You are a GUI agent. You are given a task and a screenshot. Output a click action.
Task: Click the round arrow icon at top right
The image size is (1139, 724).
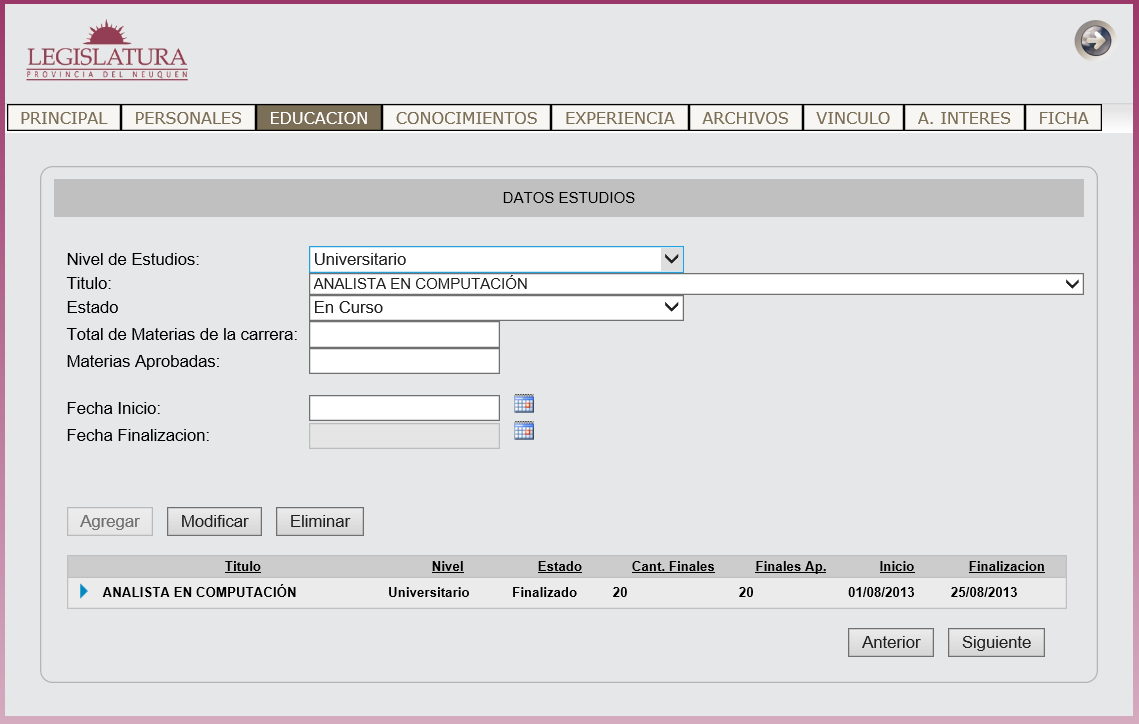click(1094, 41)
